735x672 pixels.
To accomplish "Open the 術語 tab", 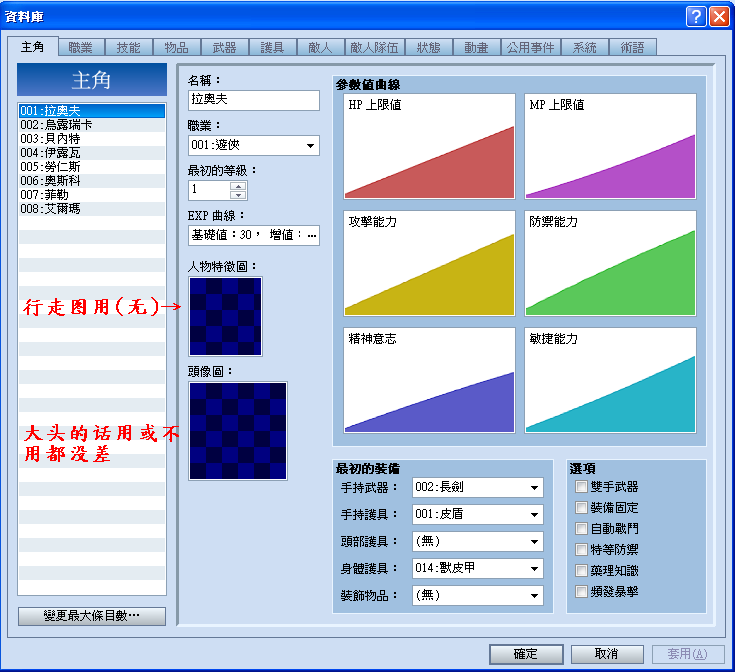I will [632, 47].
